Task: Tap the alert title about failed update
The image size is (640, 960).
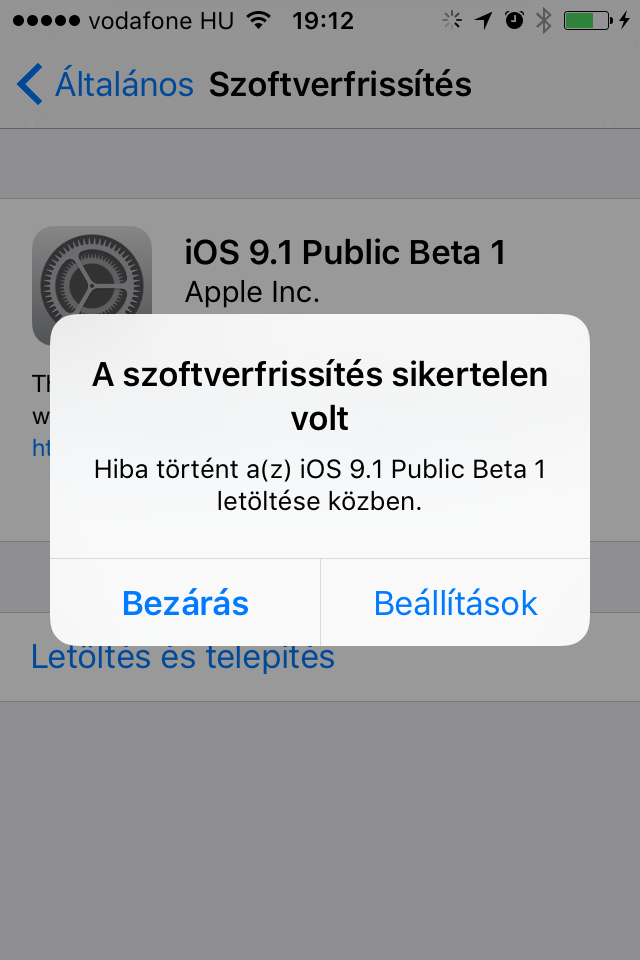Action: coord(320,396)
